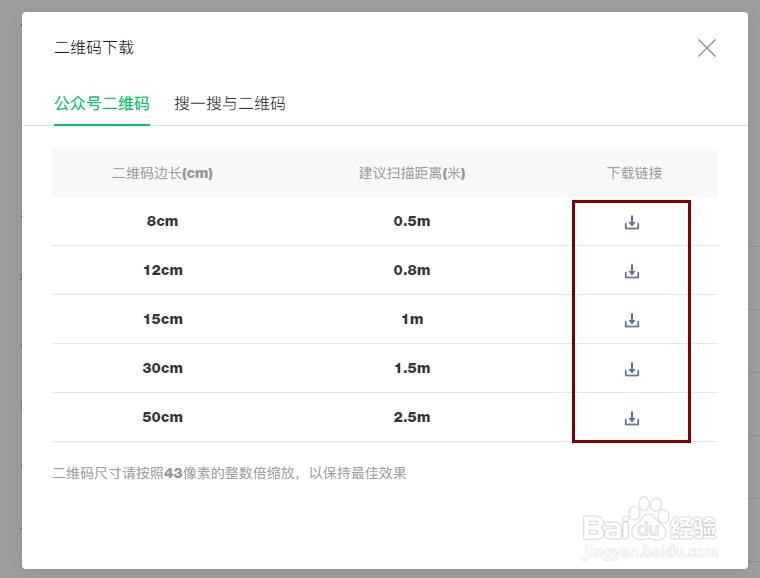Screen dimensions: 760x578
Task: Click the 1.5m scan distance value
Action: click(x=412, y=368)
